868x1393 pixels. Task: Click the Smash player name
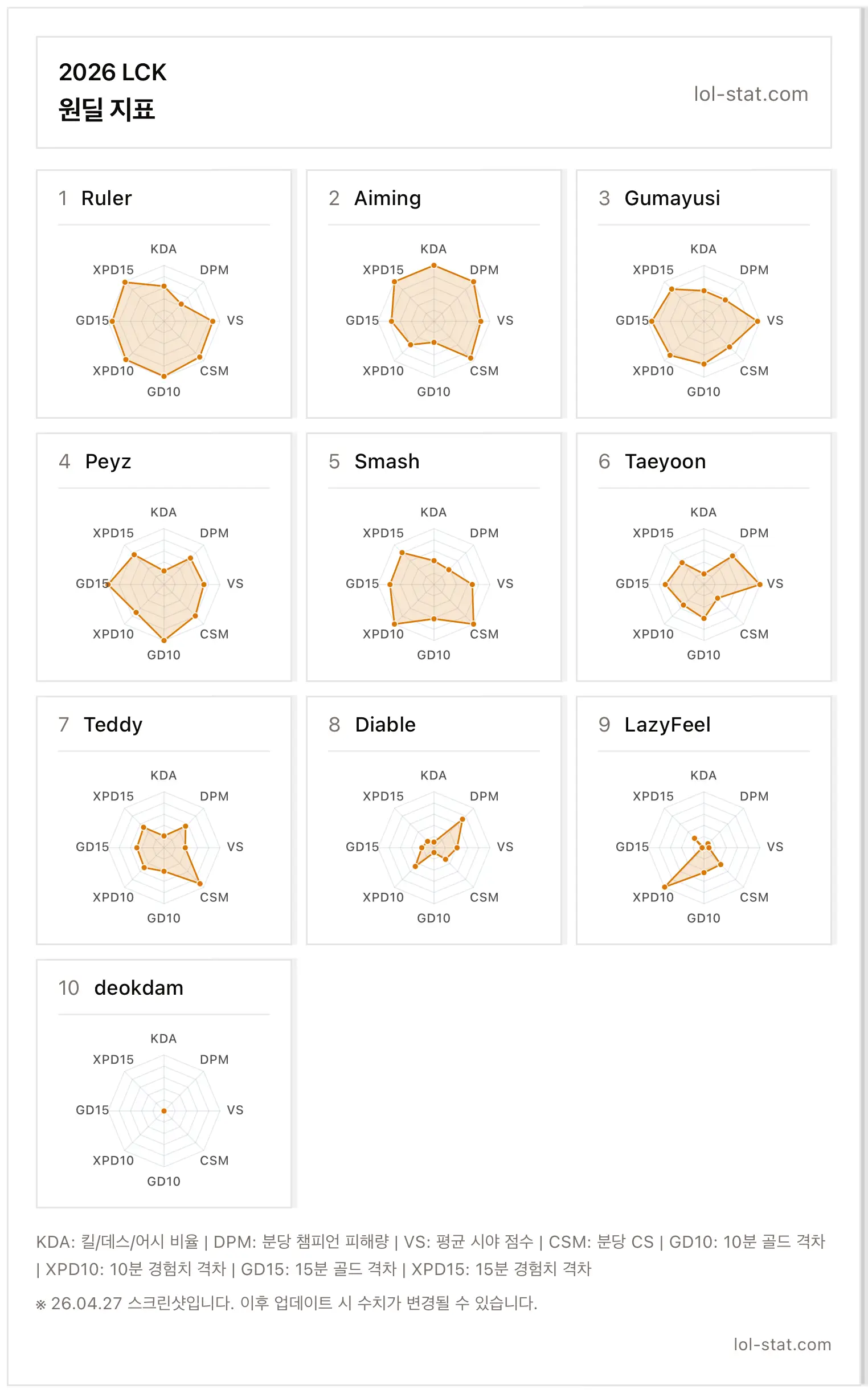[x=387, y=461]
